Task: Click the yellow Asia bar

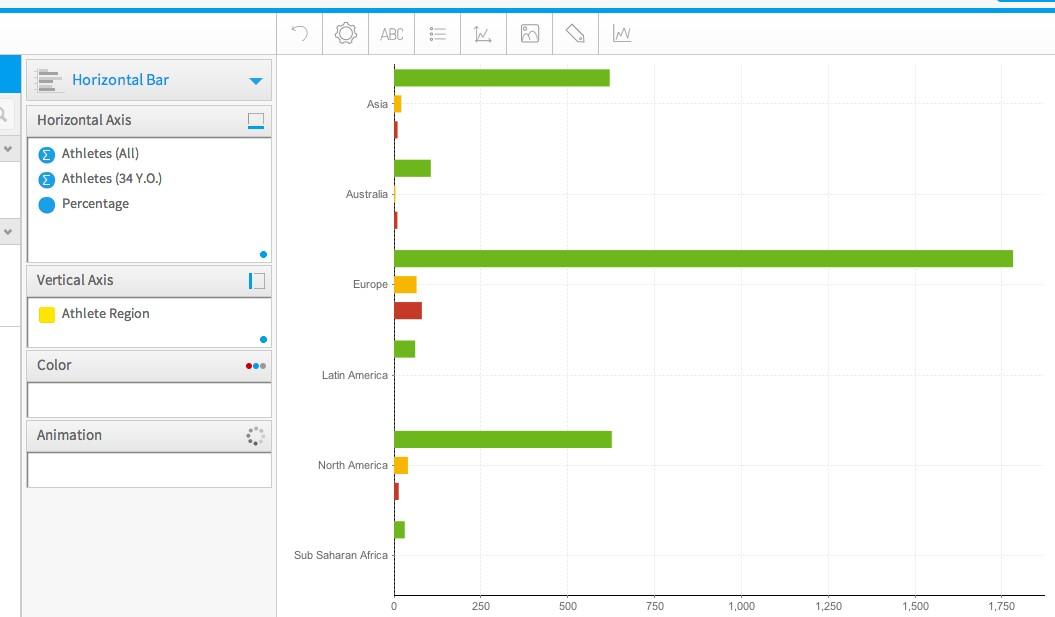Action: click(x=398, y=104)
